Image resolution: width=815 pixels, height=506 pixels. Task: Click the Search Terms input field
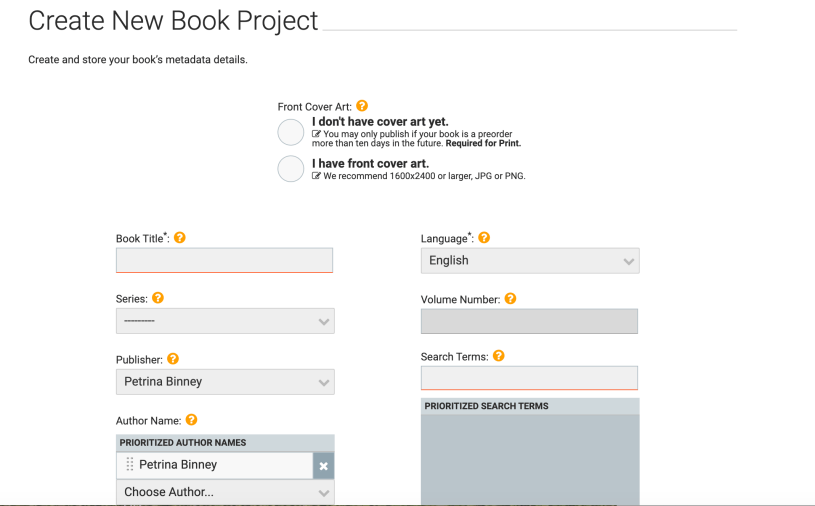coord(529,378)
